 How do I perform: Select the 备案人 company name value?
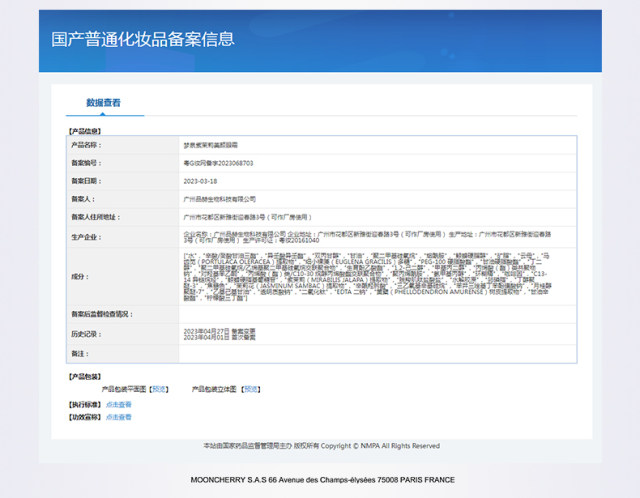(x=219, y=199)
